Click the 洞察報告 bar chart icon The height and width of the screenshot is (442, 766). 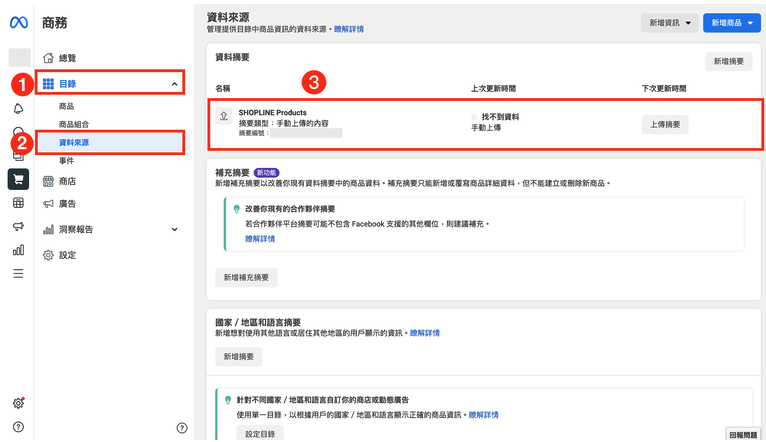48,229
